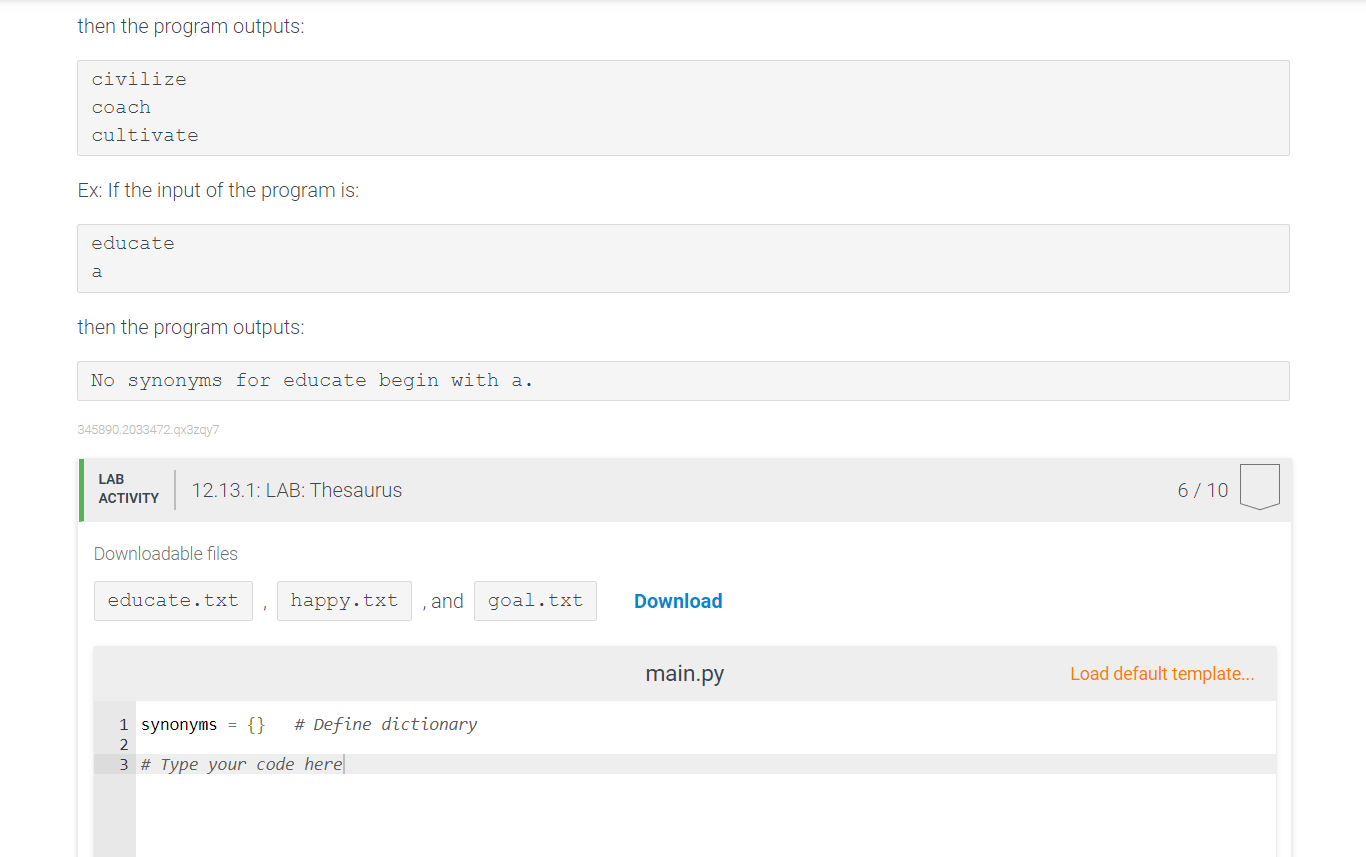Viewport: 1366px width, 857px height.
Task: Click the Download link for lab files
Action: tap(678, 601)
